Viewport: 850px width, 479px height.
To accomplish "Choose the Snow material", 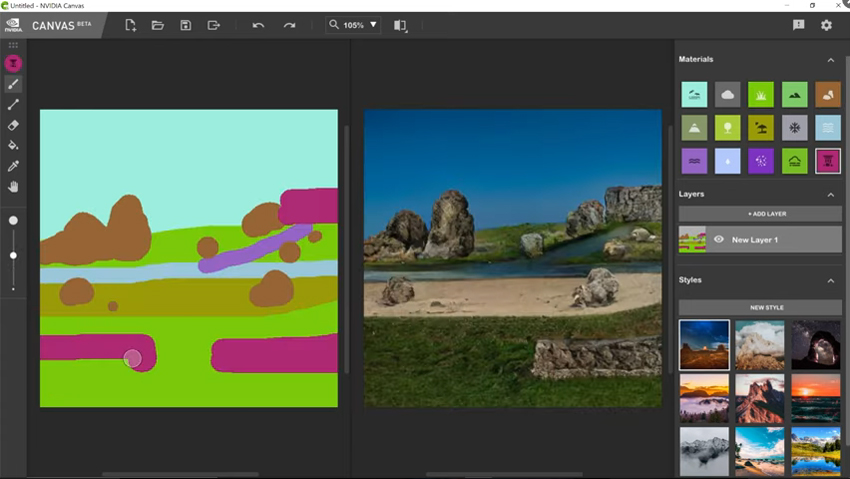I will point(795,128).
